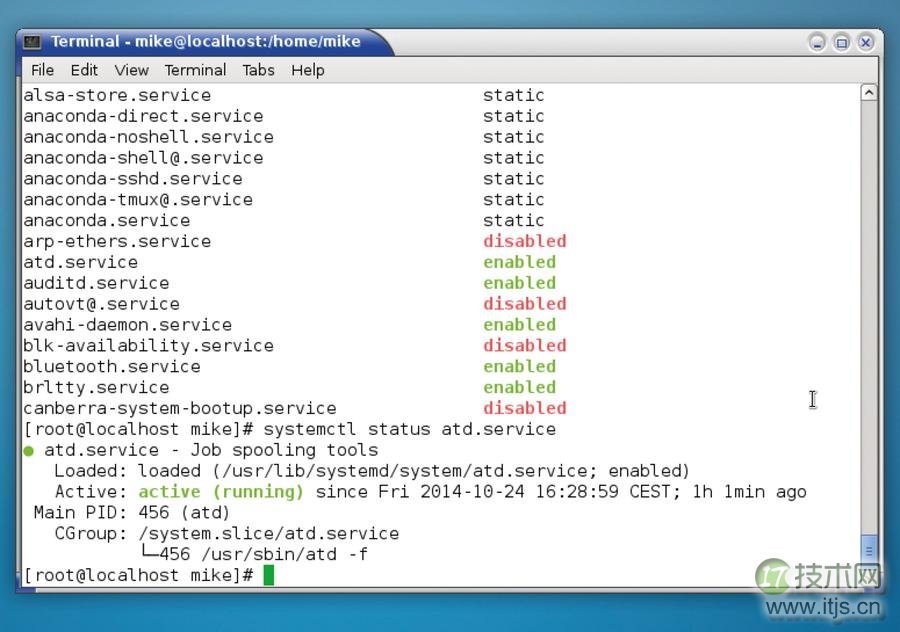Screen dimensions: 900x632
Task: Click the scrollbar thumb handle
Action: [x=869, y=550]
